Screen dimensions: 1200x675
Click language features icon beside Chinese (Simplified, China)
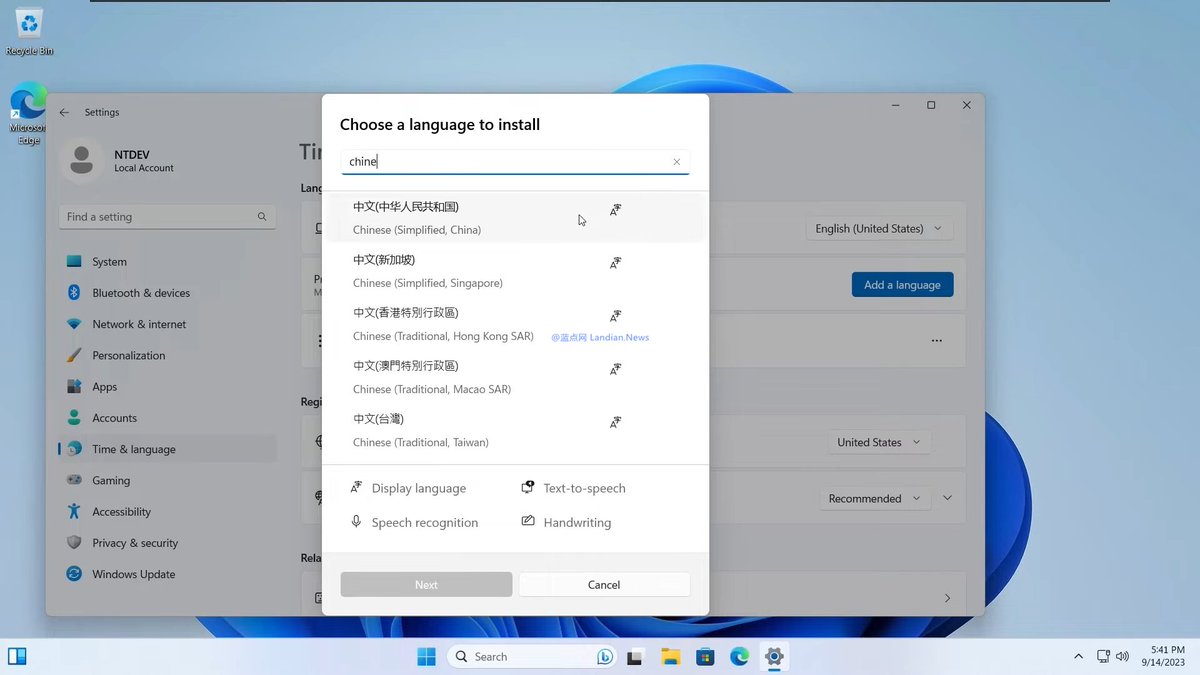(x=616, y=210)
